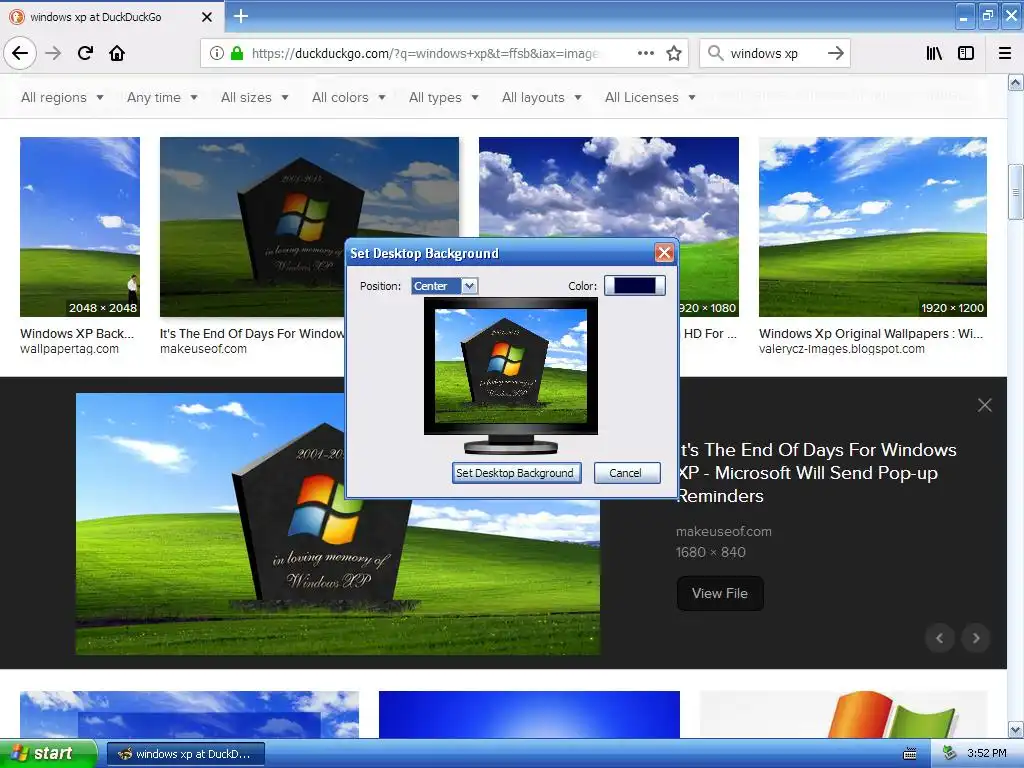Click the Windows flag logo thumbnail at bottom
This screenshot has height=768, width=1024.
click(843, 714)
